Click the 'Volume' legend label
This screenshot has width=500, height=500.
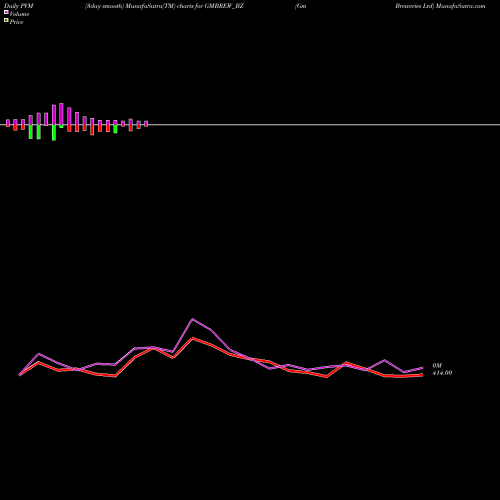(x=19, y=14)
